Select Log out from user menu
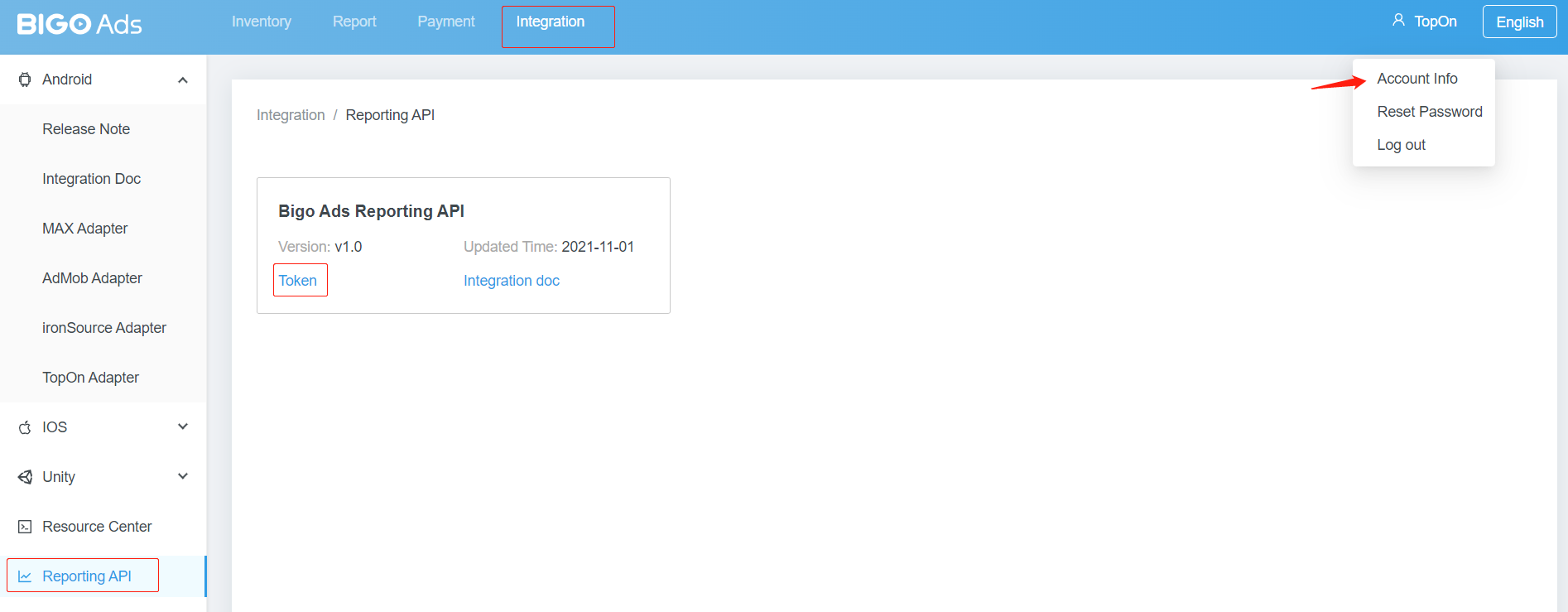 (1401, 145)
